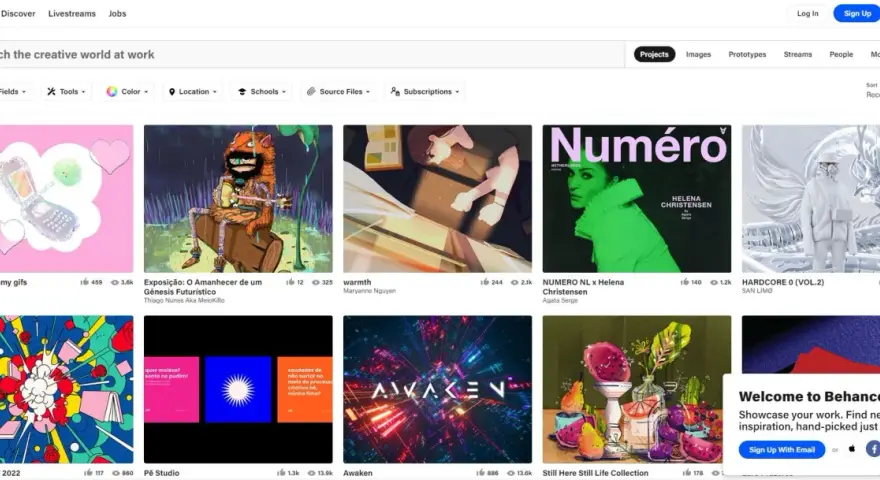Click the NUMERO NL x Helena Christensen title
Viewport: 880px width, 480px height.
click(583, 287)
